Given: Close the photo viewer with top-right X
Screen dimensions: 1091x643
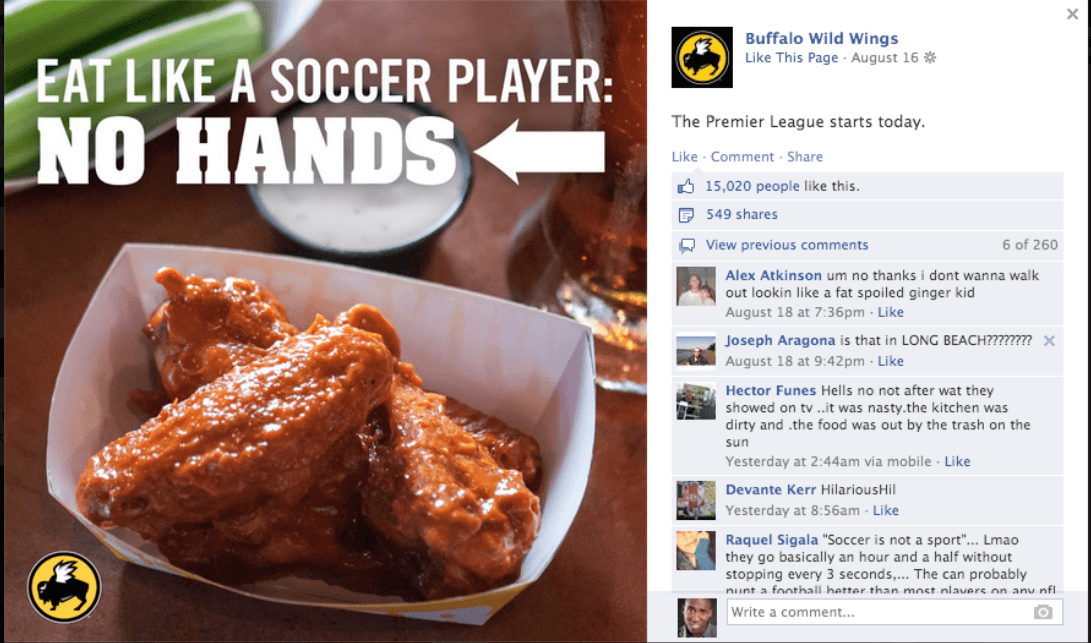Looking at the screenshot, I should 1072,14.
